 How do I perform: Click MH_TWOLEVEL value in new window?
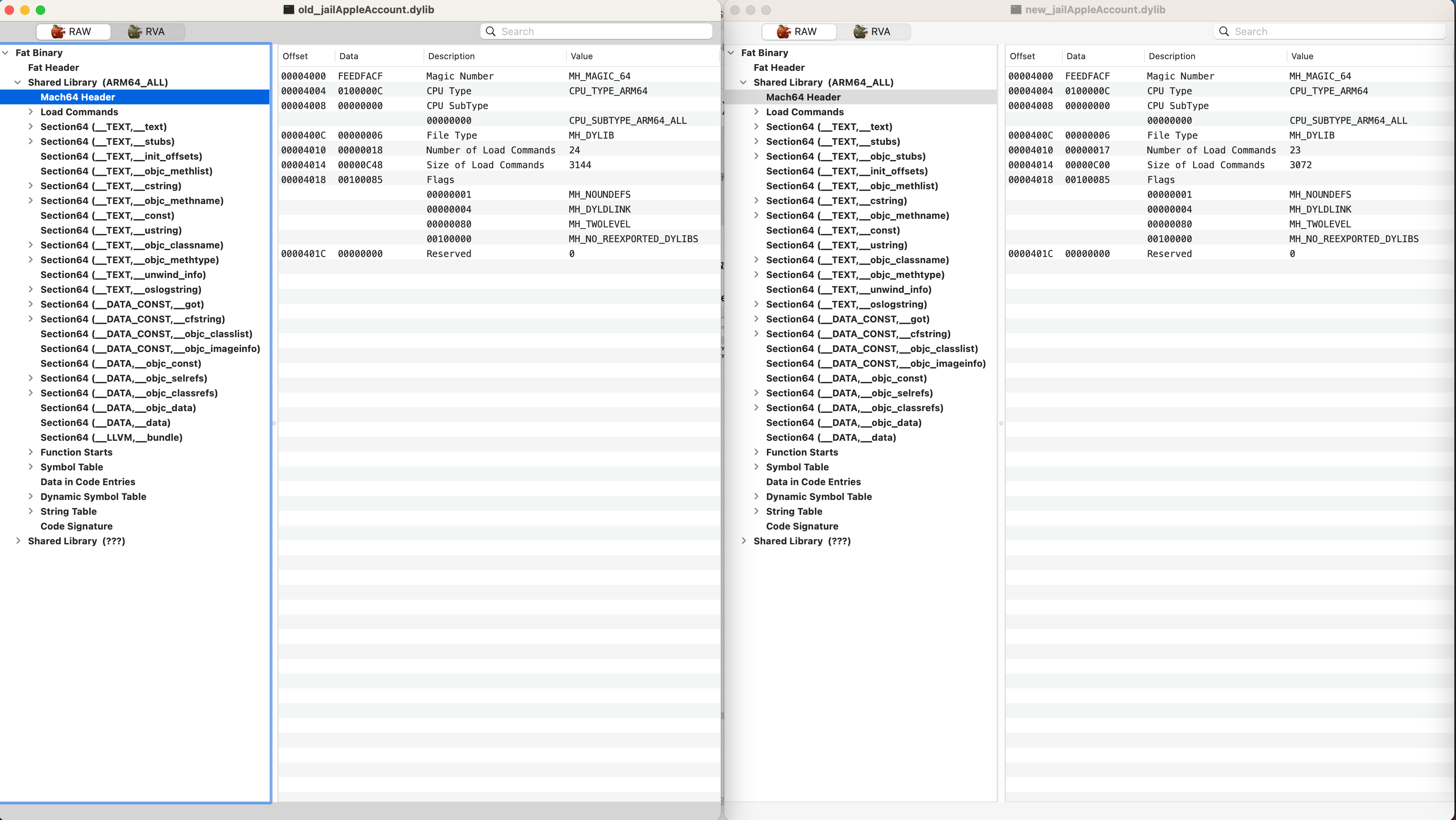point(1320,224)
